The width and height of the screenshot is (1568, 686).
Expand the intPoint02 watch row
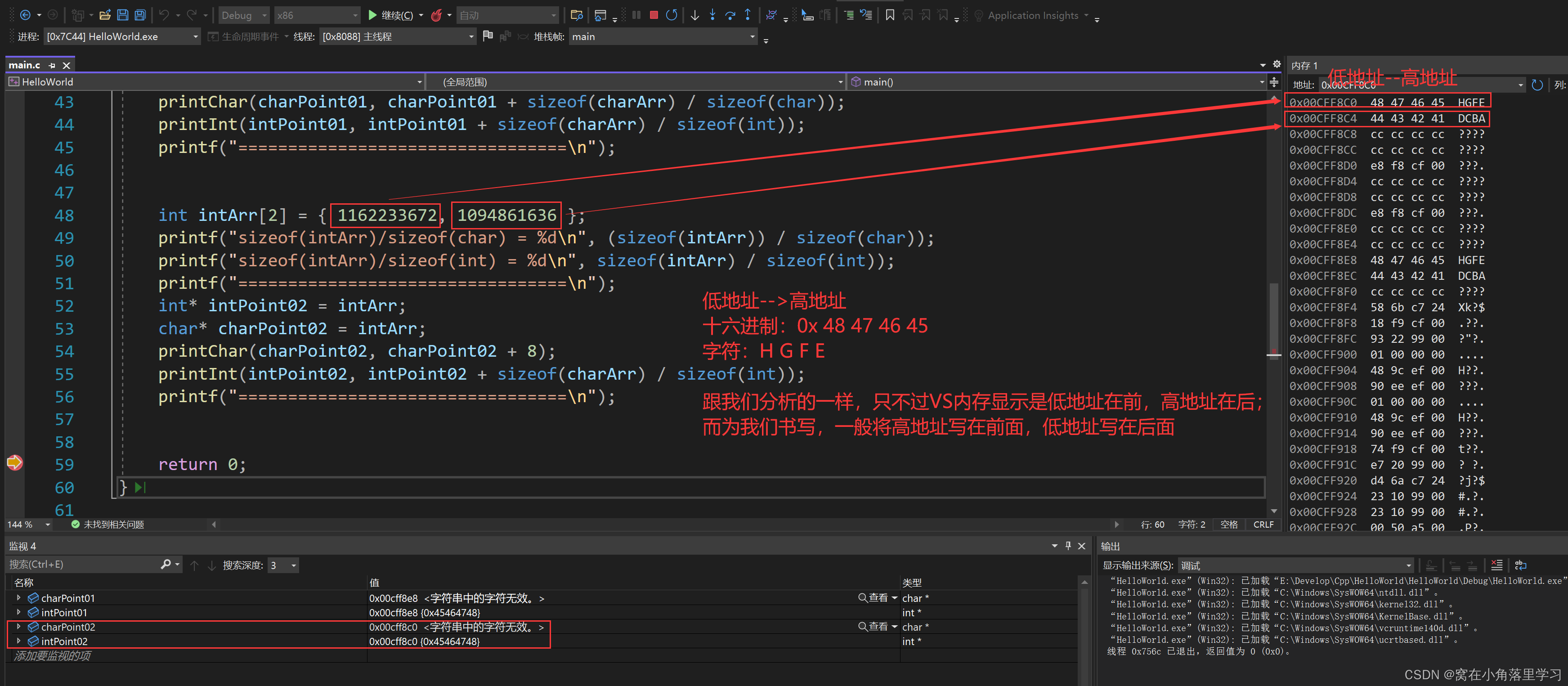click(x=19, y=641)
